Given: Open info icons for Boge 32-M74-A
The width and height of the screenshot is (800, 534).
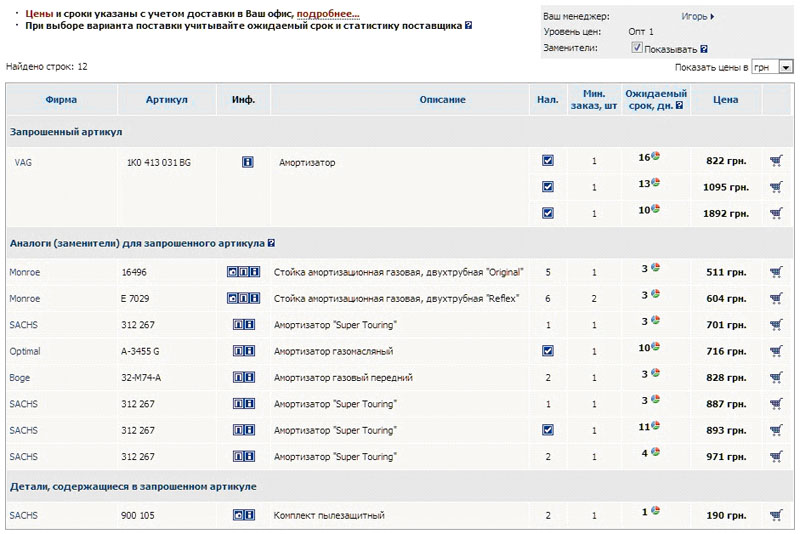Looking at the screenshot, I should [x=243, y=378].
